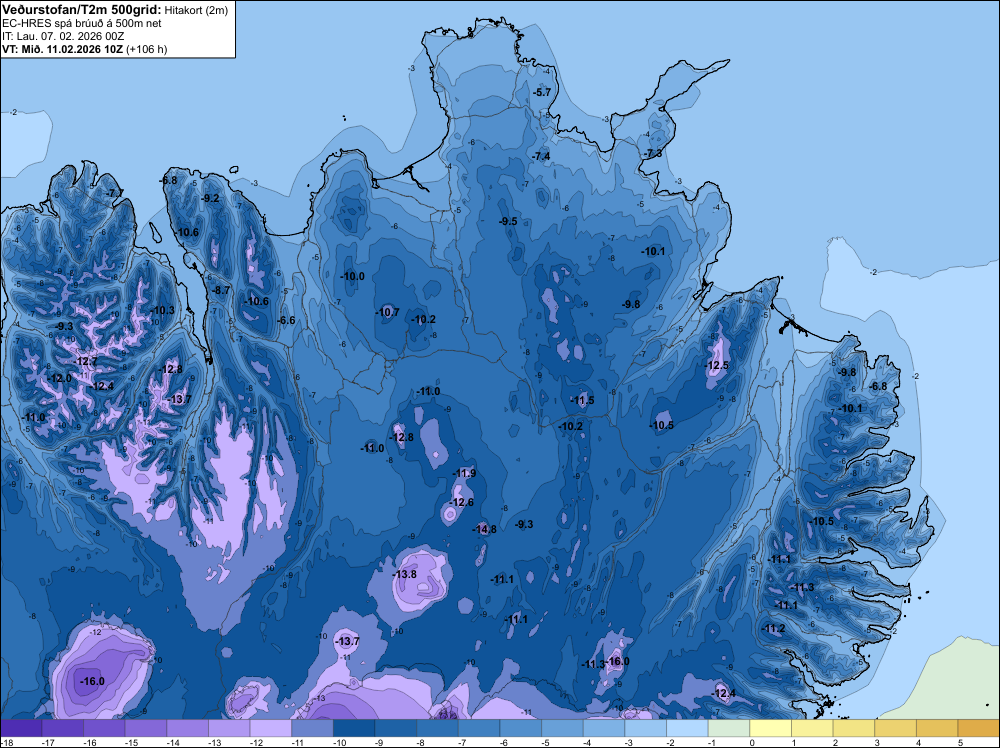The height and width of the screenshot is (748, 1000).
Task: Select the -8.7 temperature value
Action: (221, 290)
